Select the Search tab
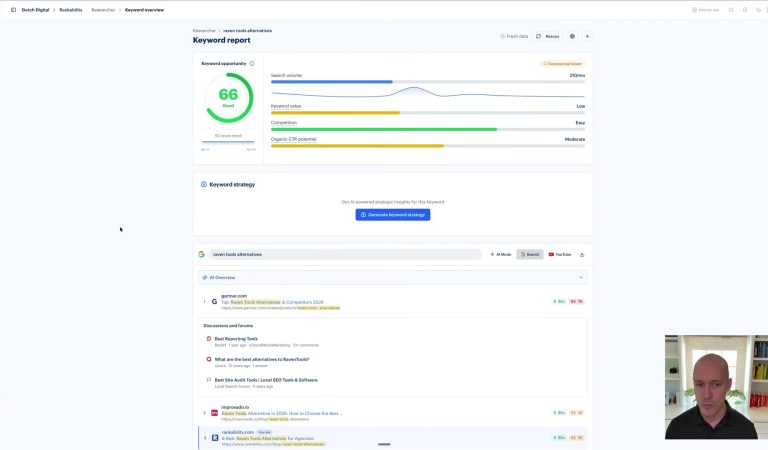Screen dimensions: 768x450 click(529, 254)
